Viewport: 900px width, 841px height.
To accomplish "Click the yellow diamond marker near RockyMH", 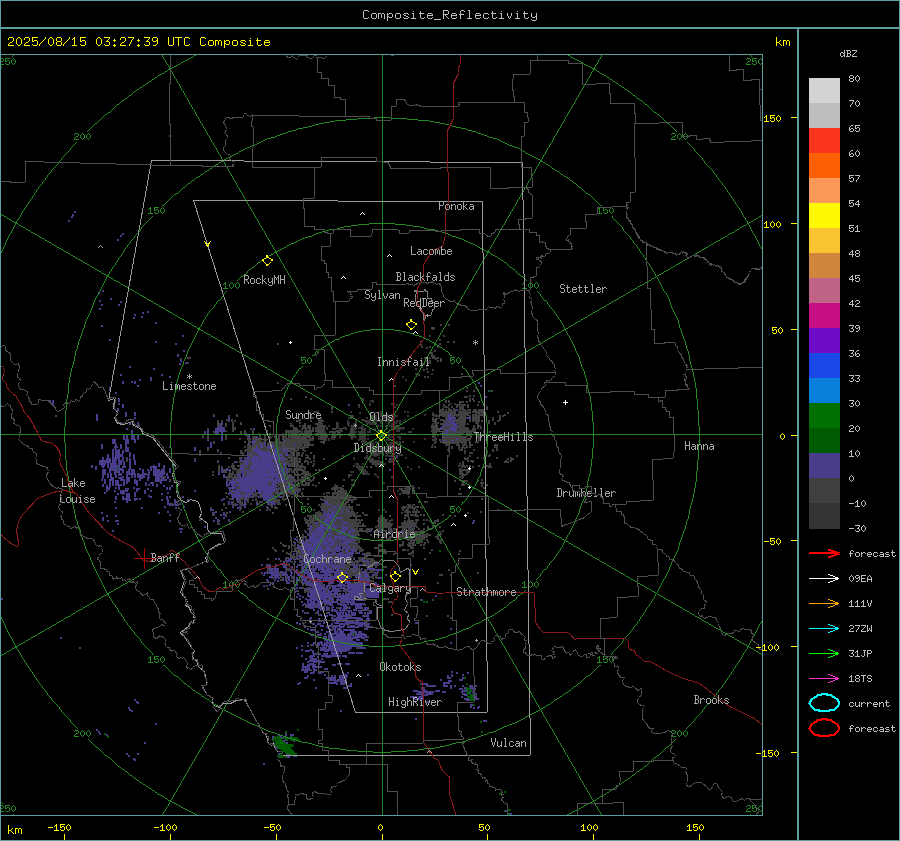I will click(x=267, y=261).
